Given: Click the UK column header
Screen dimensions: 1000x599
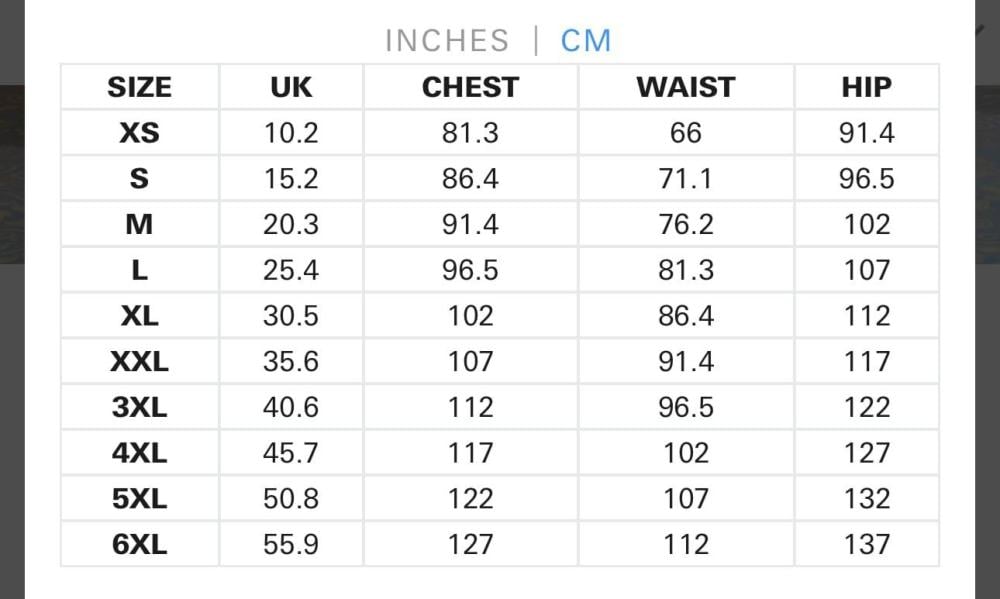Looking at the screenshot, I should point(291,87).
